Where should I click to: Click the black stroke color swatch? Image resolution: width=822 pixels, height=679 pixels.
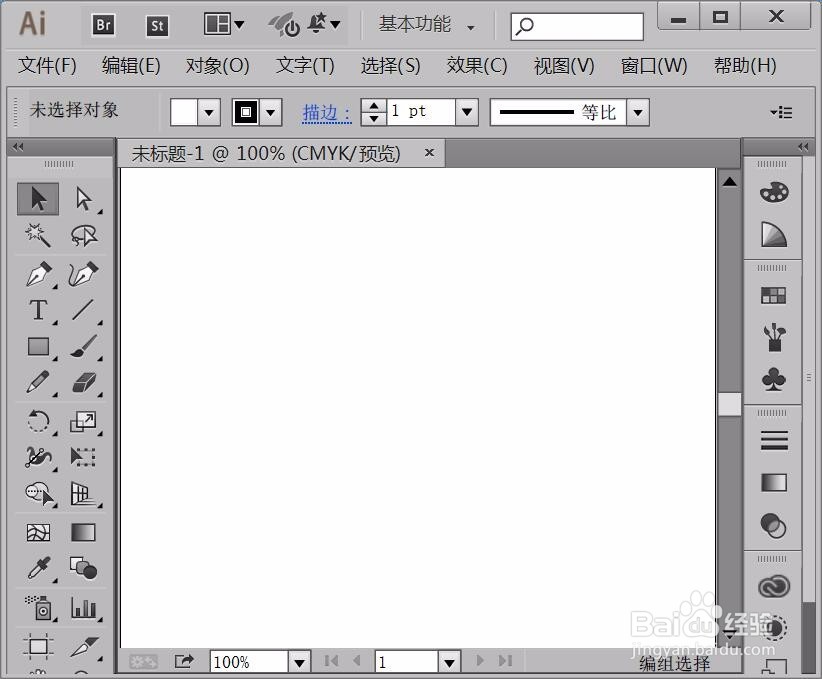[x=246, y=112]
